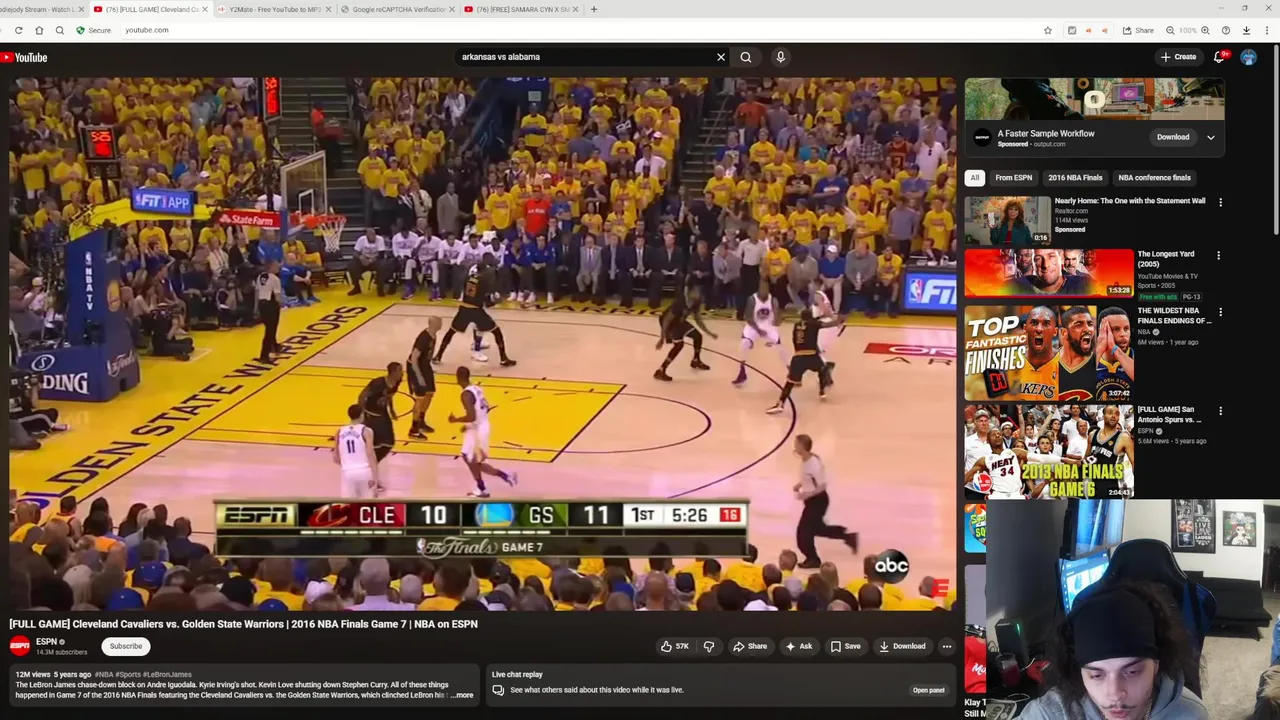Open the browser three-dot menu
This screenshot has width=1280, height=720.
pos(1266,30)
